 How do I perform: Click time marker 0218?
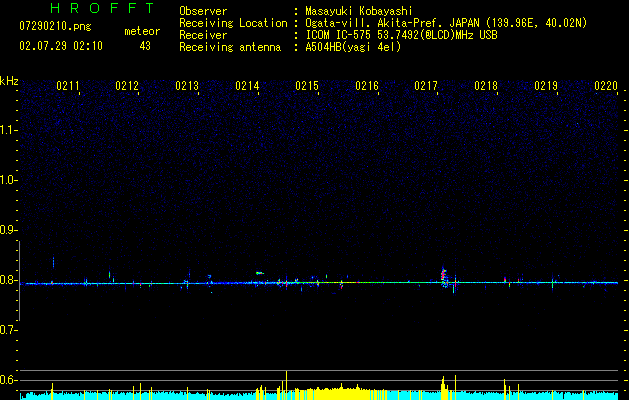[486, 86]
